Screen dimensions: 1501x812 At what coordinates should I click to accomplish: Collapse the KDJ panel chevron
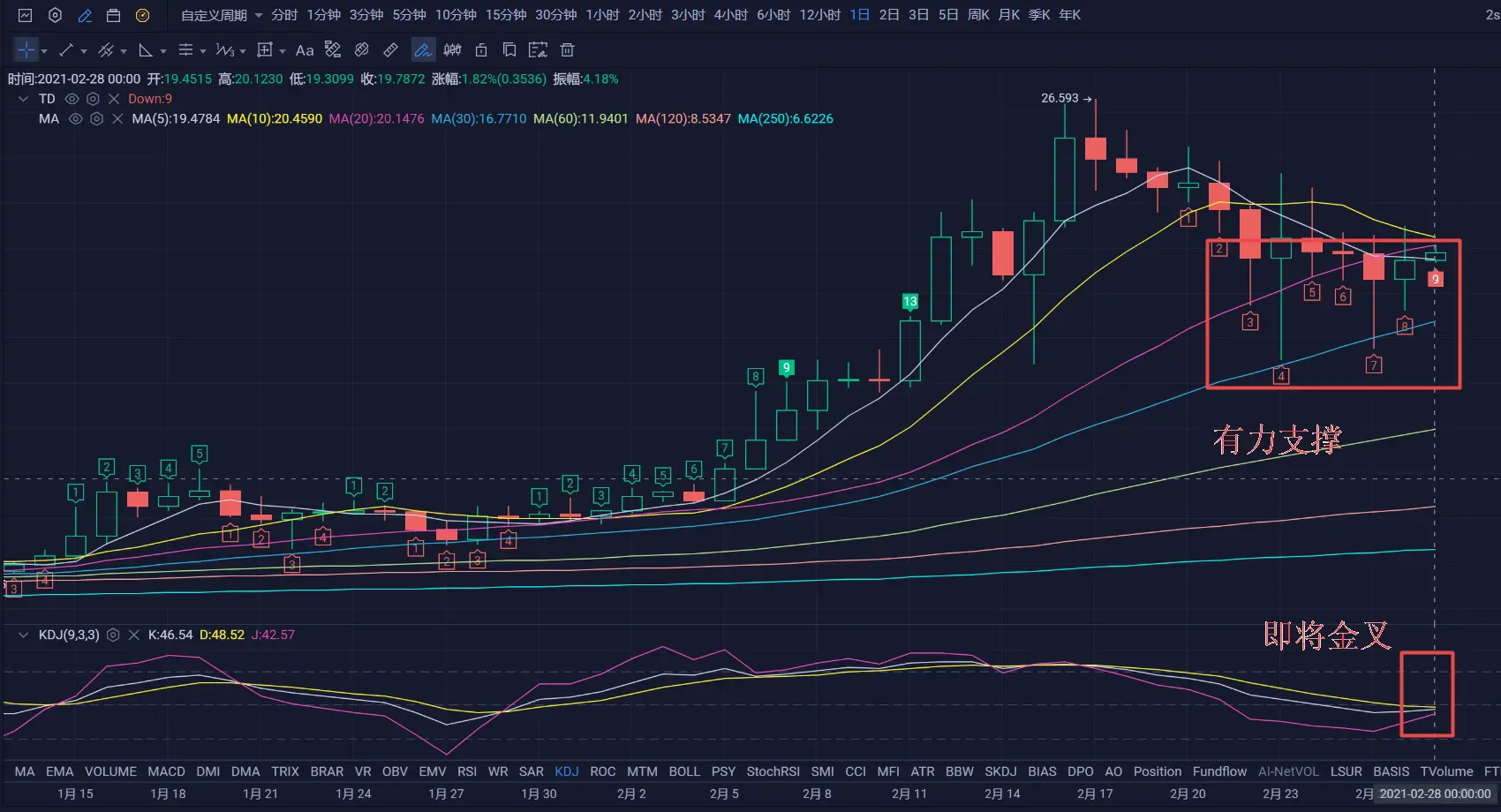click(x=24, y=635)
